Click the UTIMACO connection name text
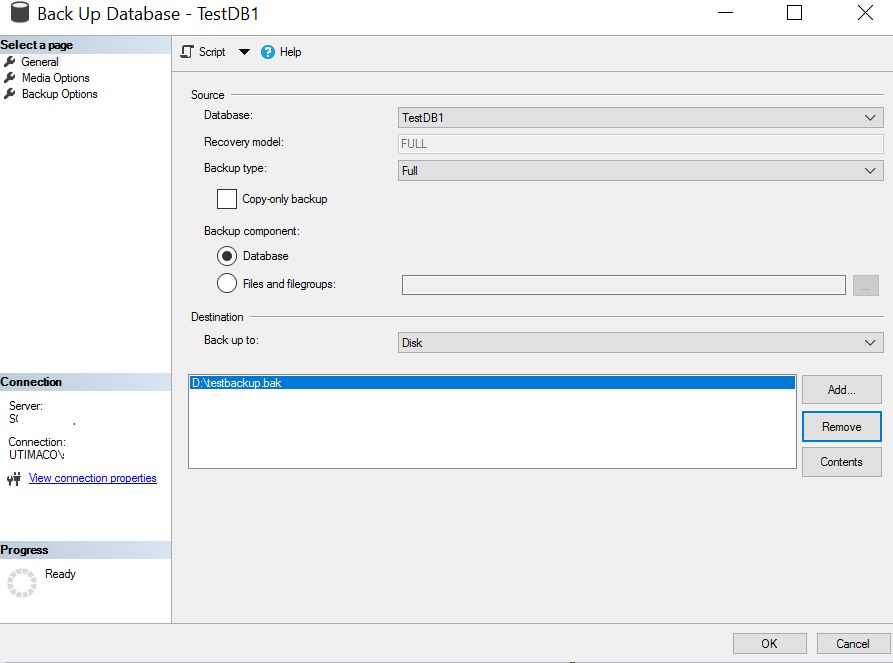The width and height of the screenshot is (893, 663). (36, 455)
